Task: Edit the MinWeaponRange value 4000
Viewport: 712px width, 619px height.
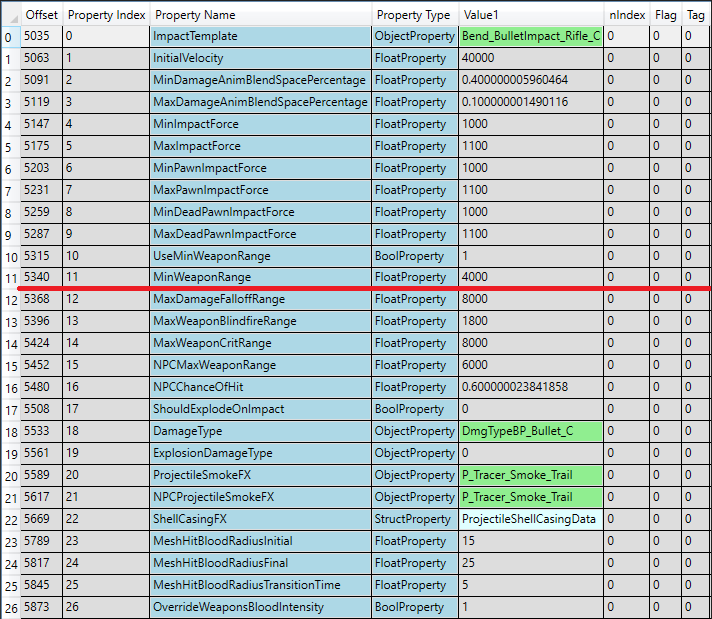Action: (531, 277)
